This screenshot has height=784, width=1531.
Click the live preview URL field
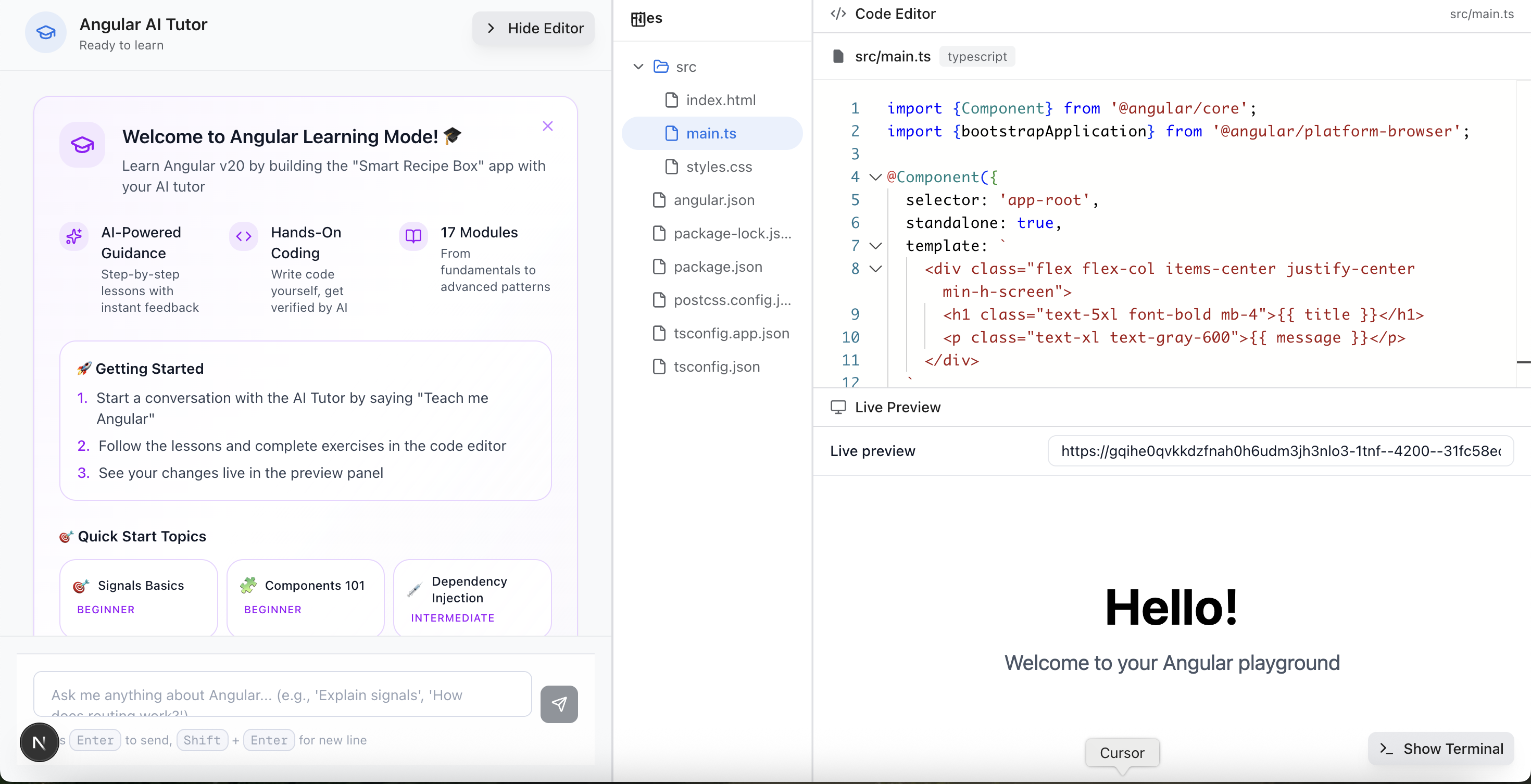1279,451
